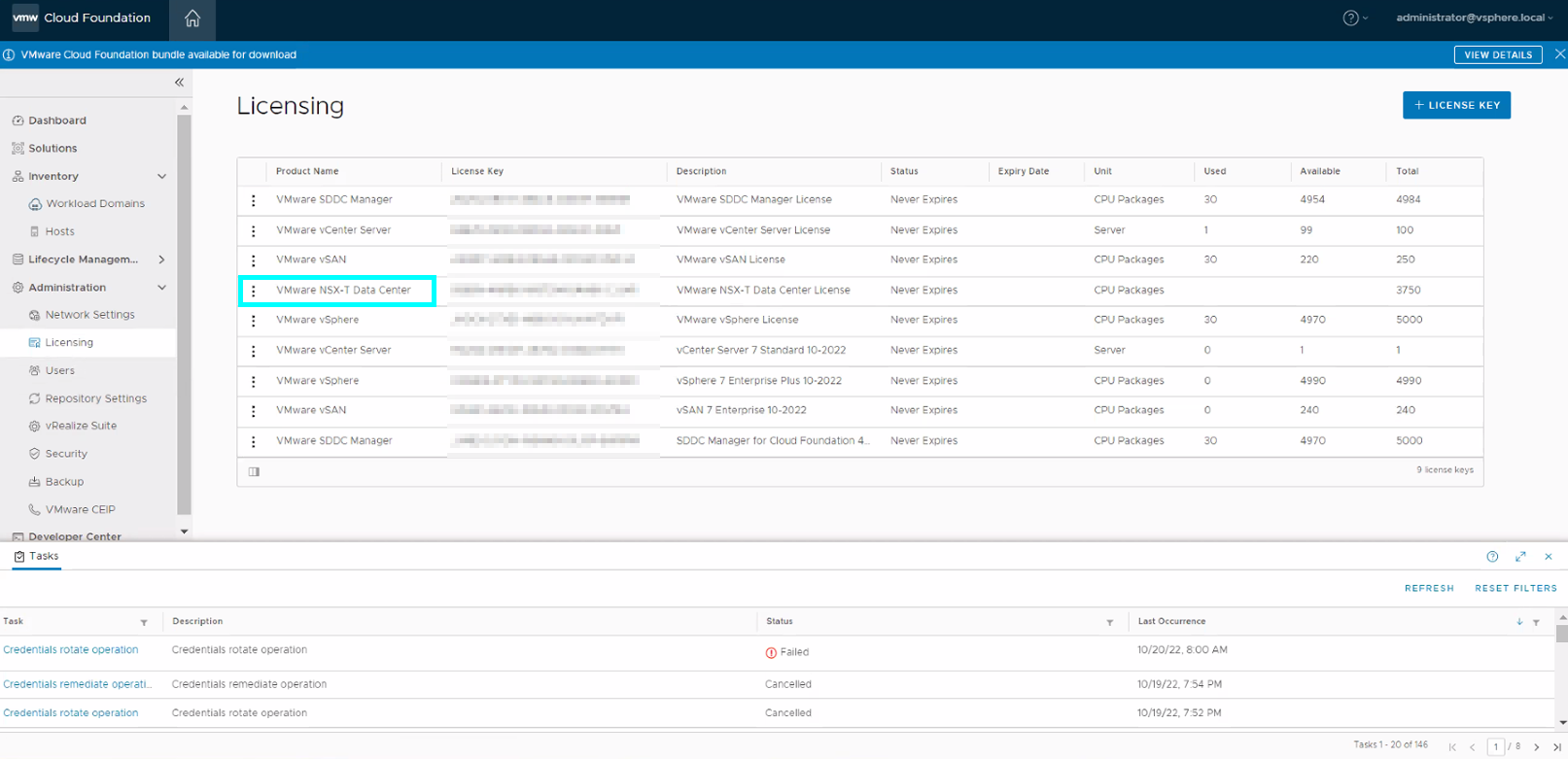Collapse the Inventory section

(x=161, y=177)
